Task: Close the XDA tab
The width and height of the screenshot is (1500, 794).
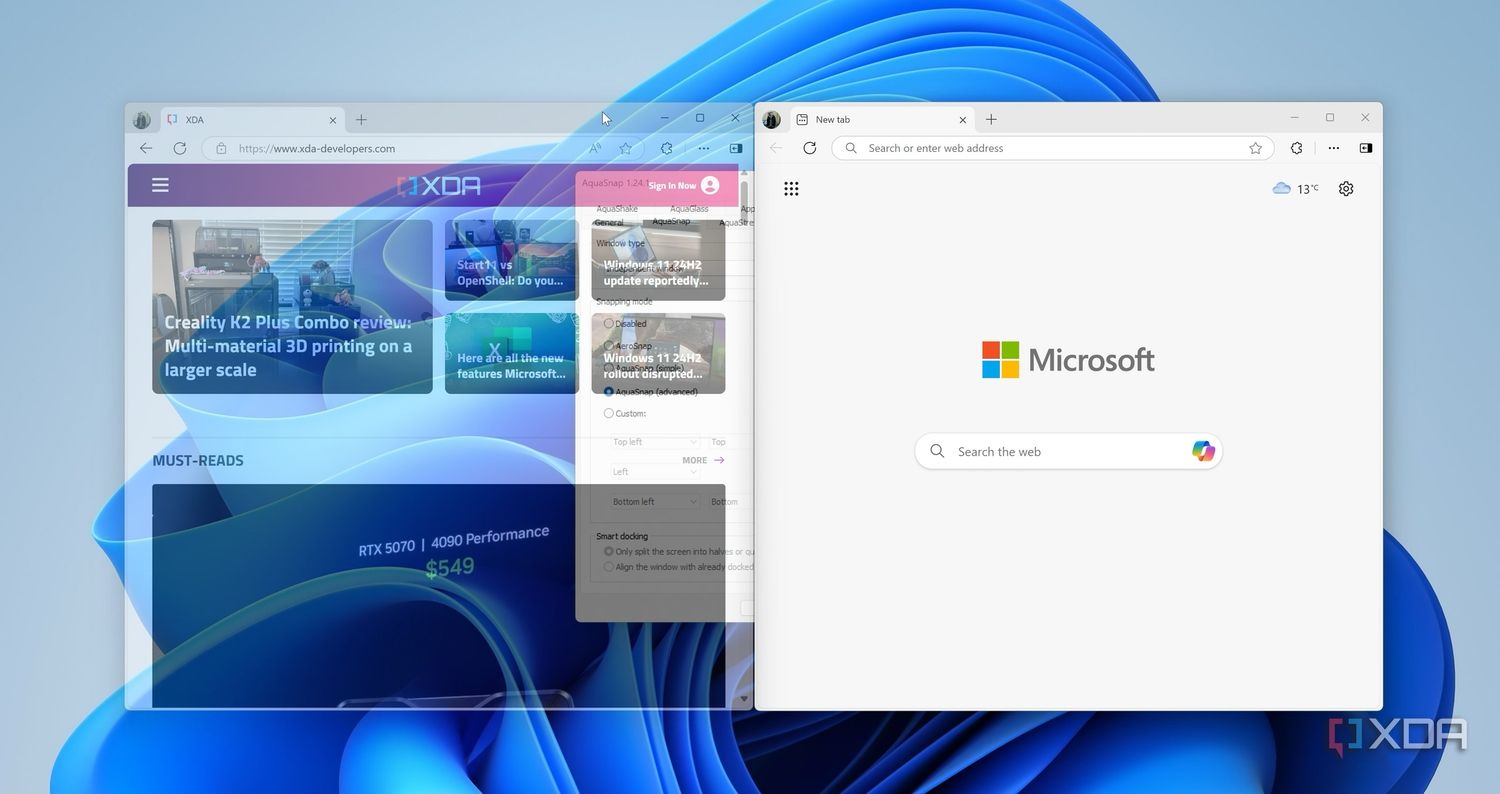Action: [x=333, y=120]
